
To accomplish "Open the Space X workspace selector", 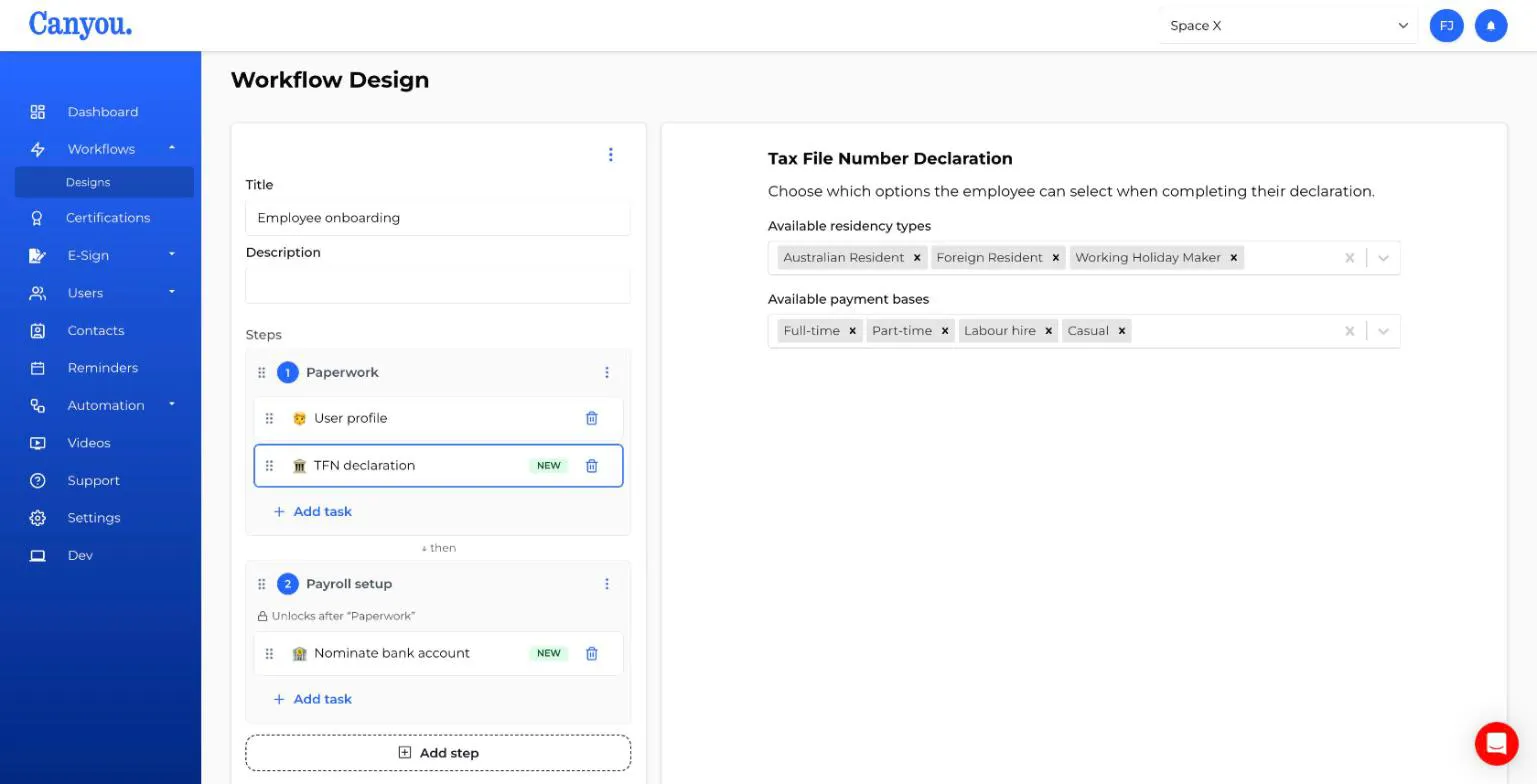I will (x=1288, y=26).
